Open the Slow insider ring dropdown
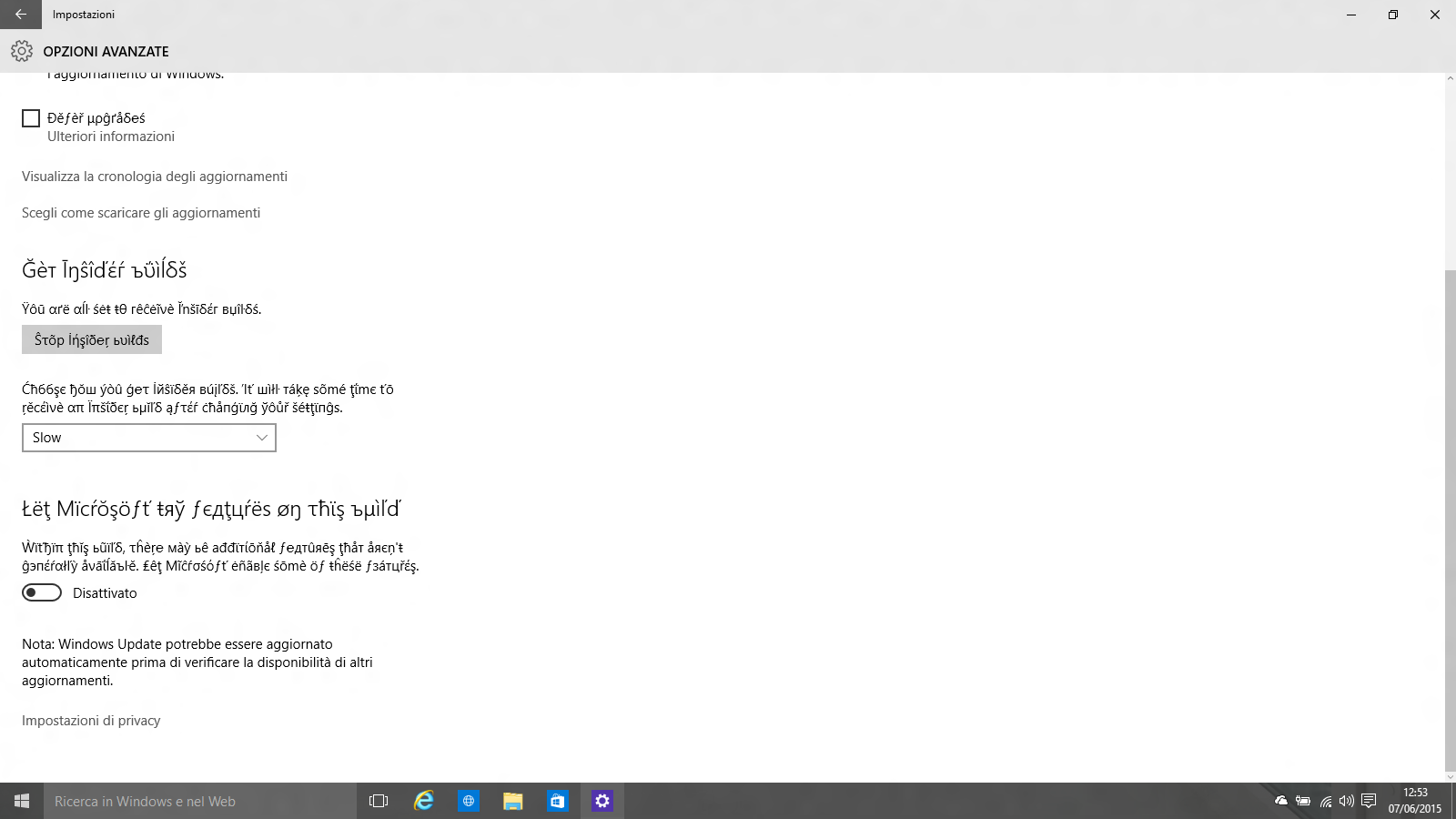Image resolution: width=1456 pixels, height=819 pixels. click(149, 438)
